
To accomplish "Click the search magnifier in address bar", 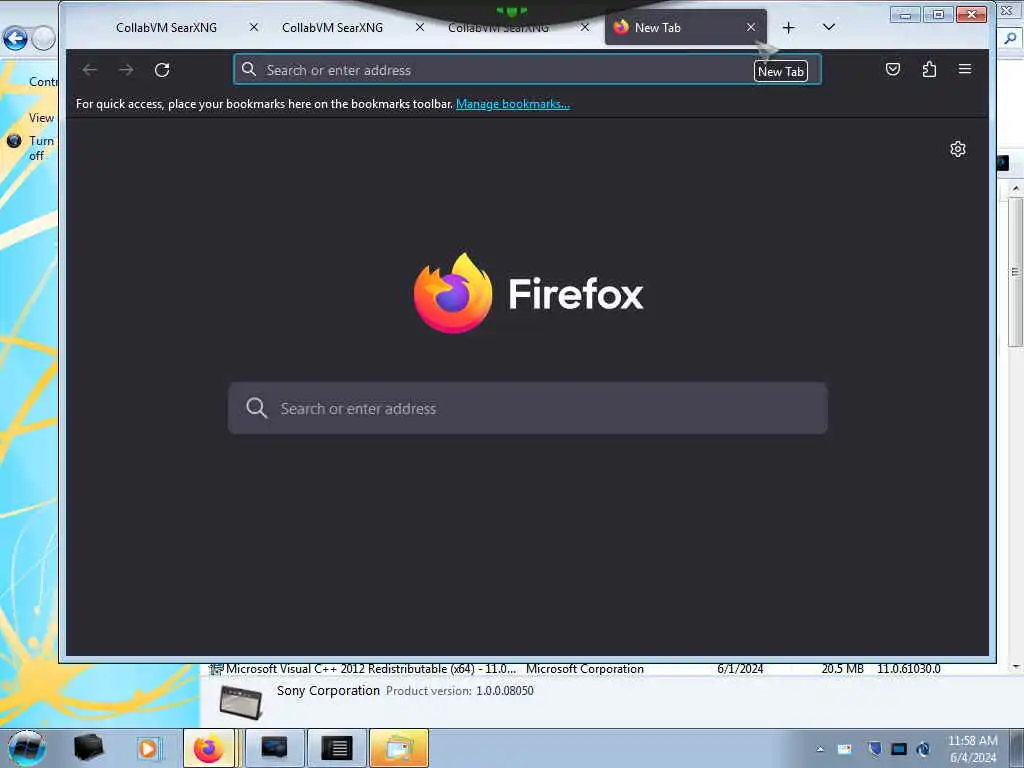I will 249,69.
